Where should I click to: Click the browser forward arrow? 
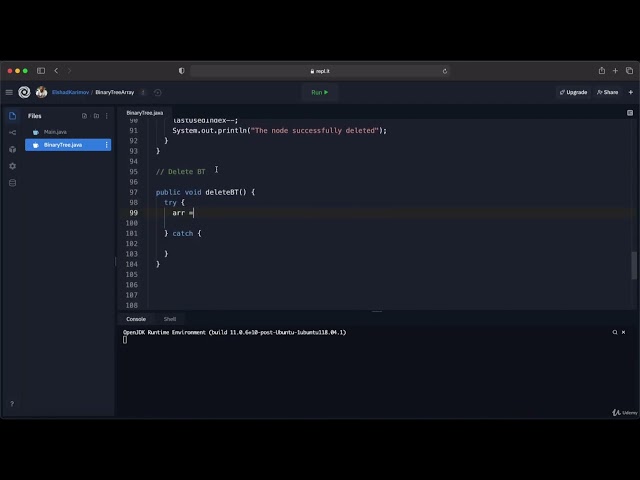[x=69, y=71]
